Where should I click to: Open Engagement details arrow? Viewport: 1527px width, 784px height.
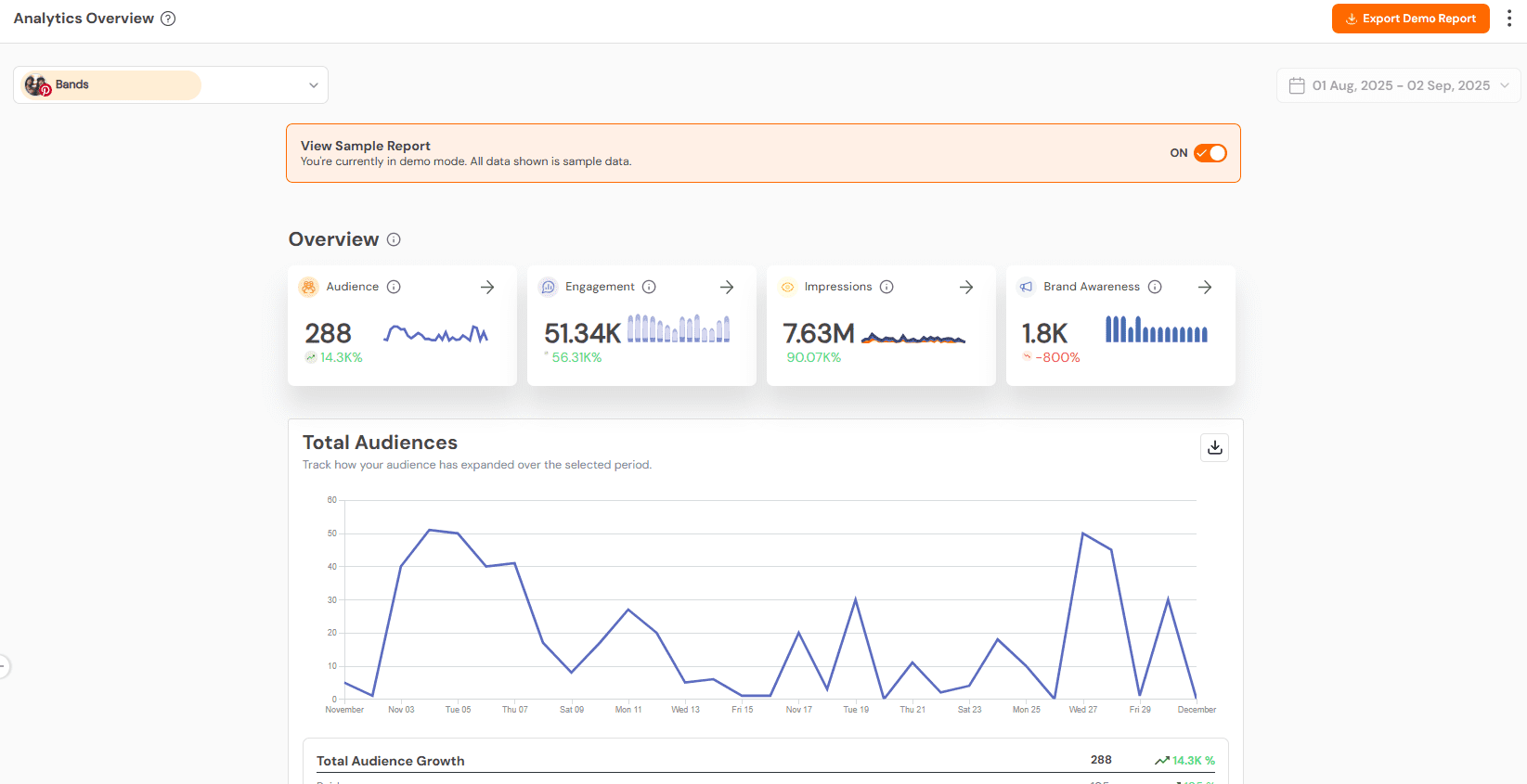727,288
